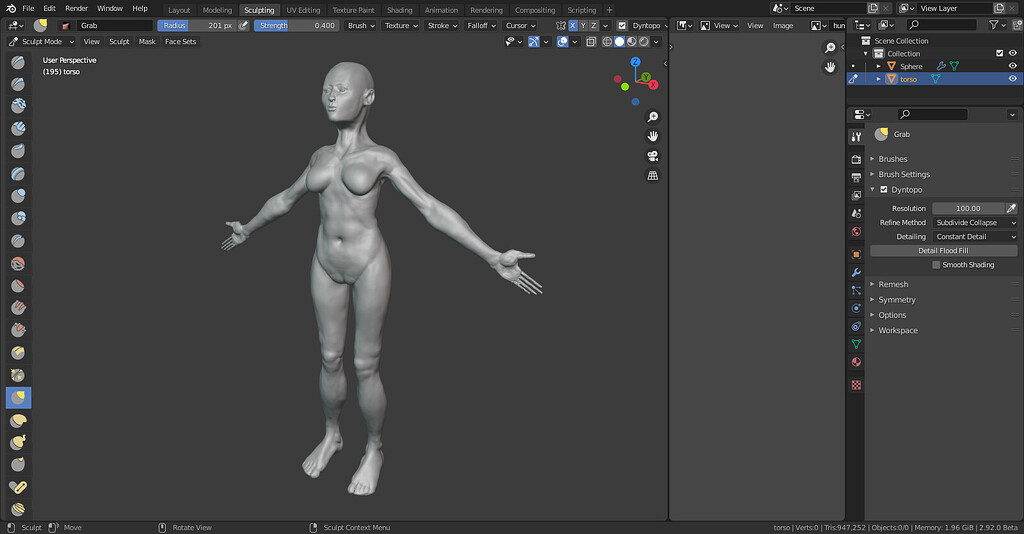Adjust the brush Radius slider
1024x534 pixels.
(197, 25)
